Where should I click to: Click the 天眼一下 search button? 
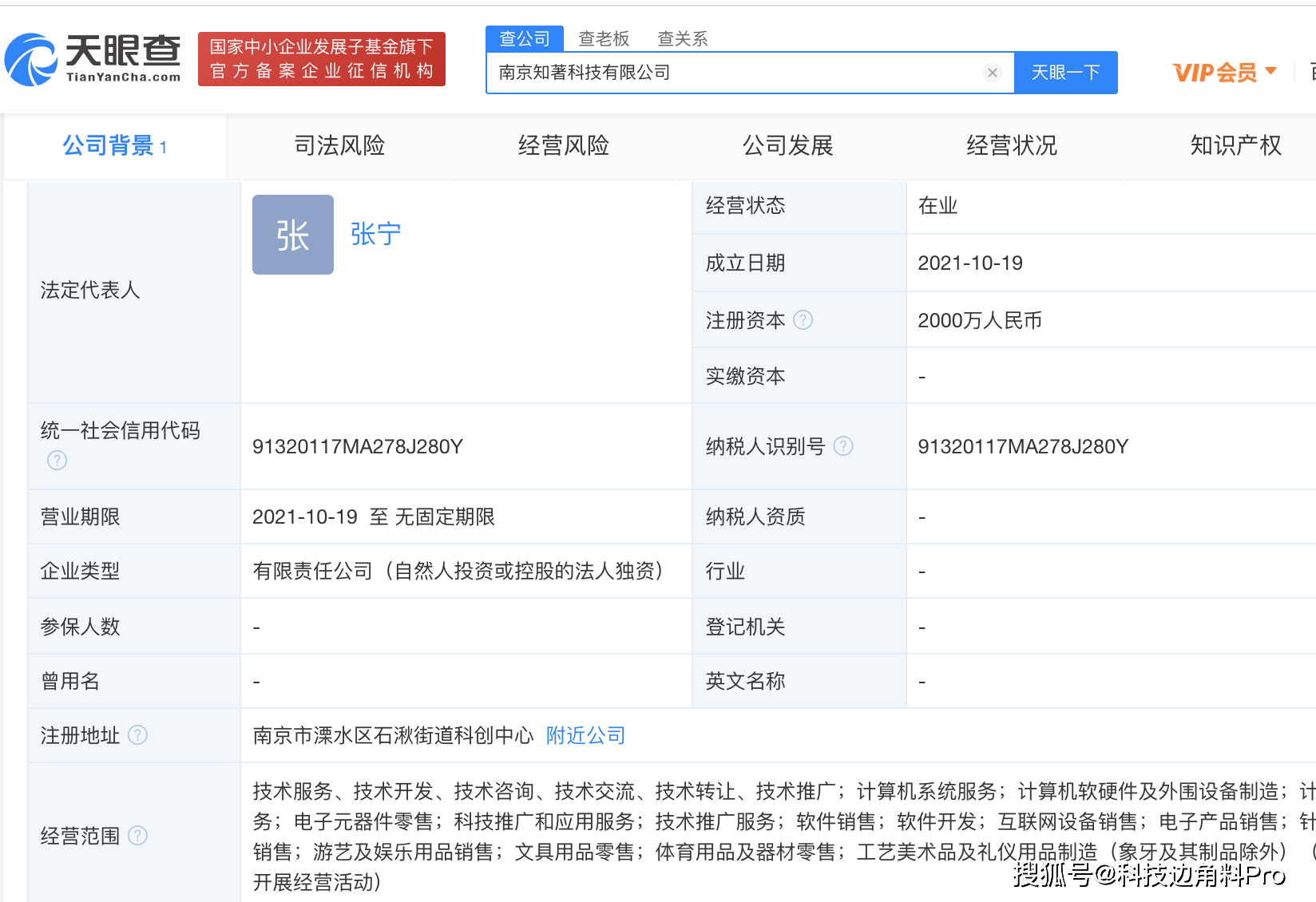1065,73
